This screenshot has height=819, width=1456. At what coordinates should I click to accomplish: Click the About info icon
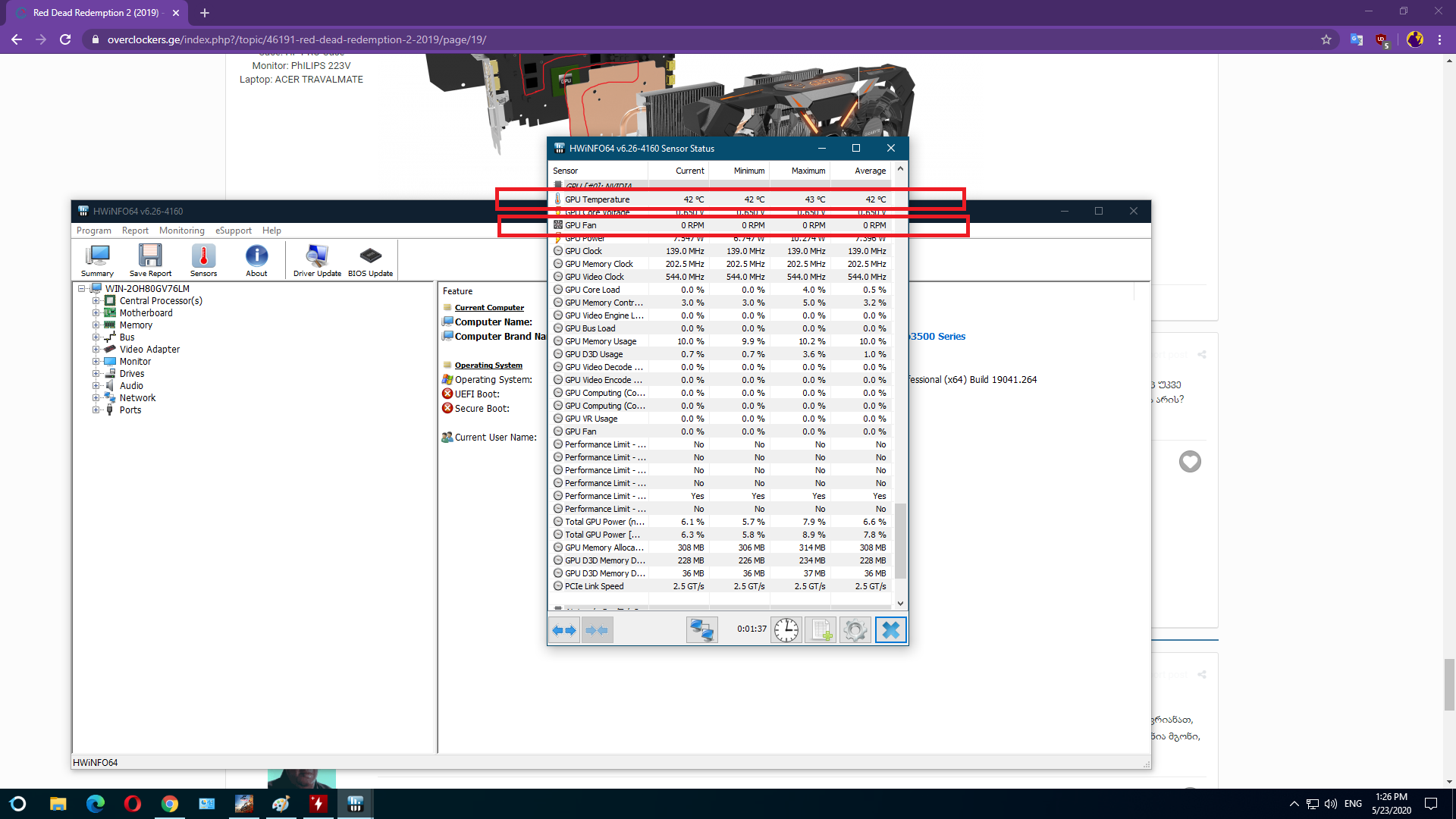point(256,260)
